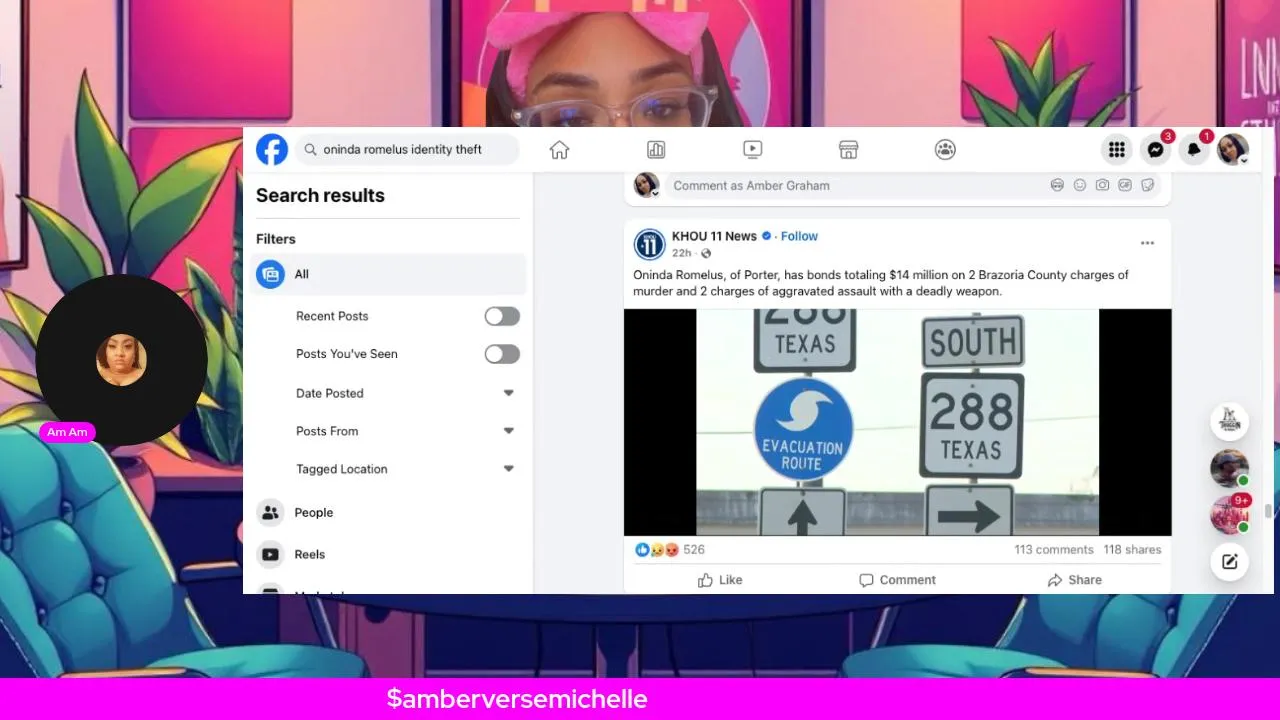Click the 'Am Am' participant avatar

(x=121, y=360)
